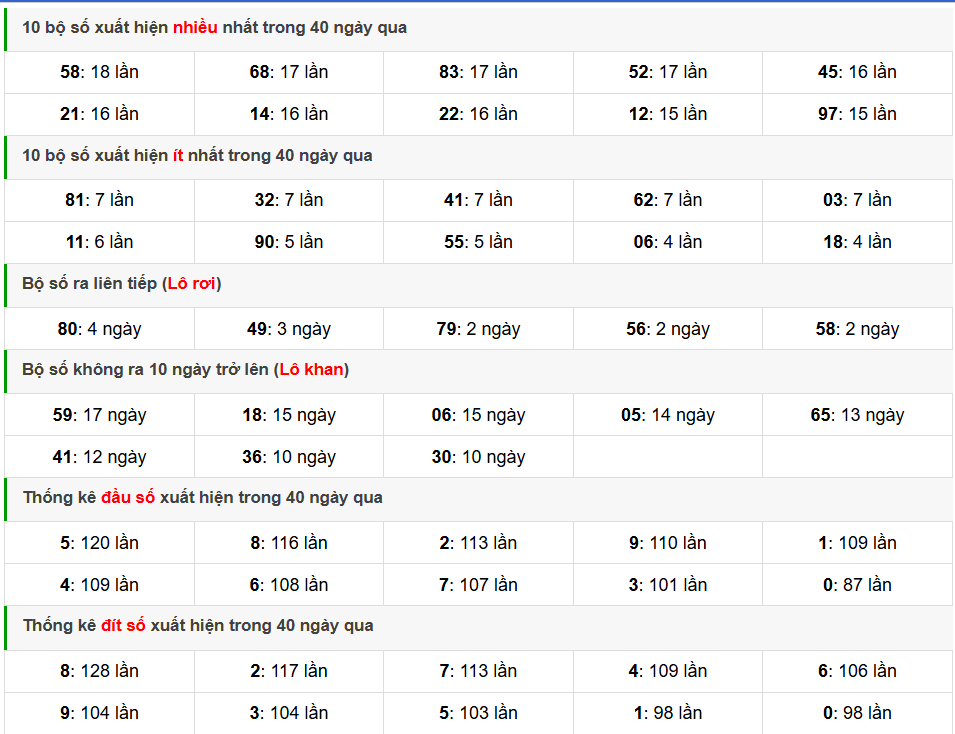Click the red "Lô khan" text
Image resolution: width=955 pixels, height=734 pixels.
[x=312, y=370]
